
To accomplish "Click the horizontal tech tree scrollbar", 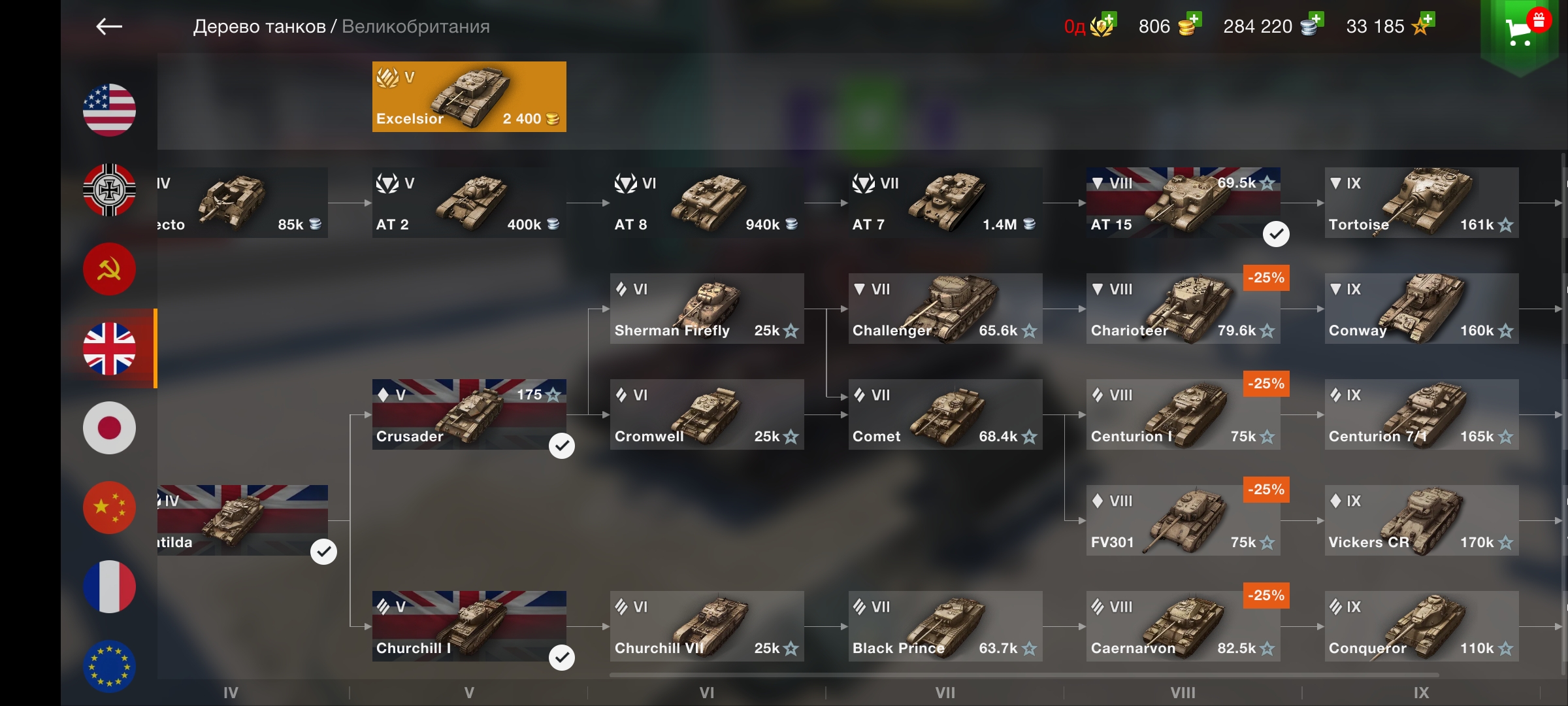I will tap(1024, 675).
